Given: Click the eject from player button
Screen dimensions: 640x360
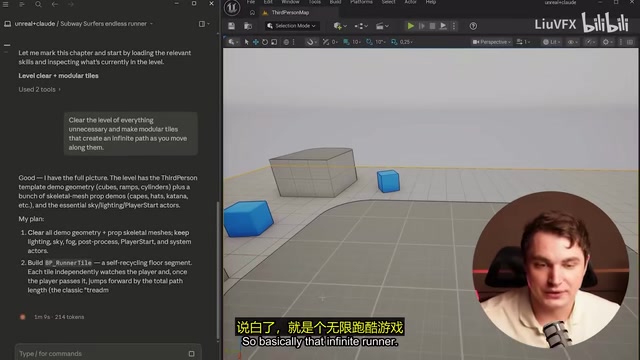Looking at the screenshot, I should (443, 26).
